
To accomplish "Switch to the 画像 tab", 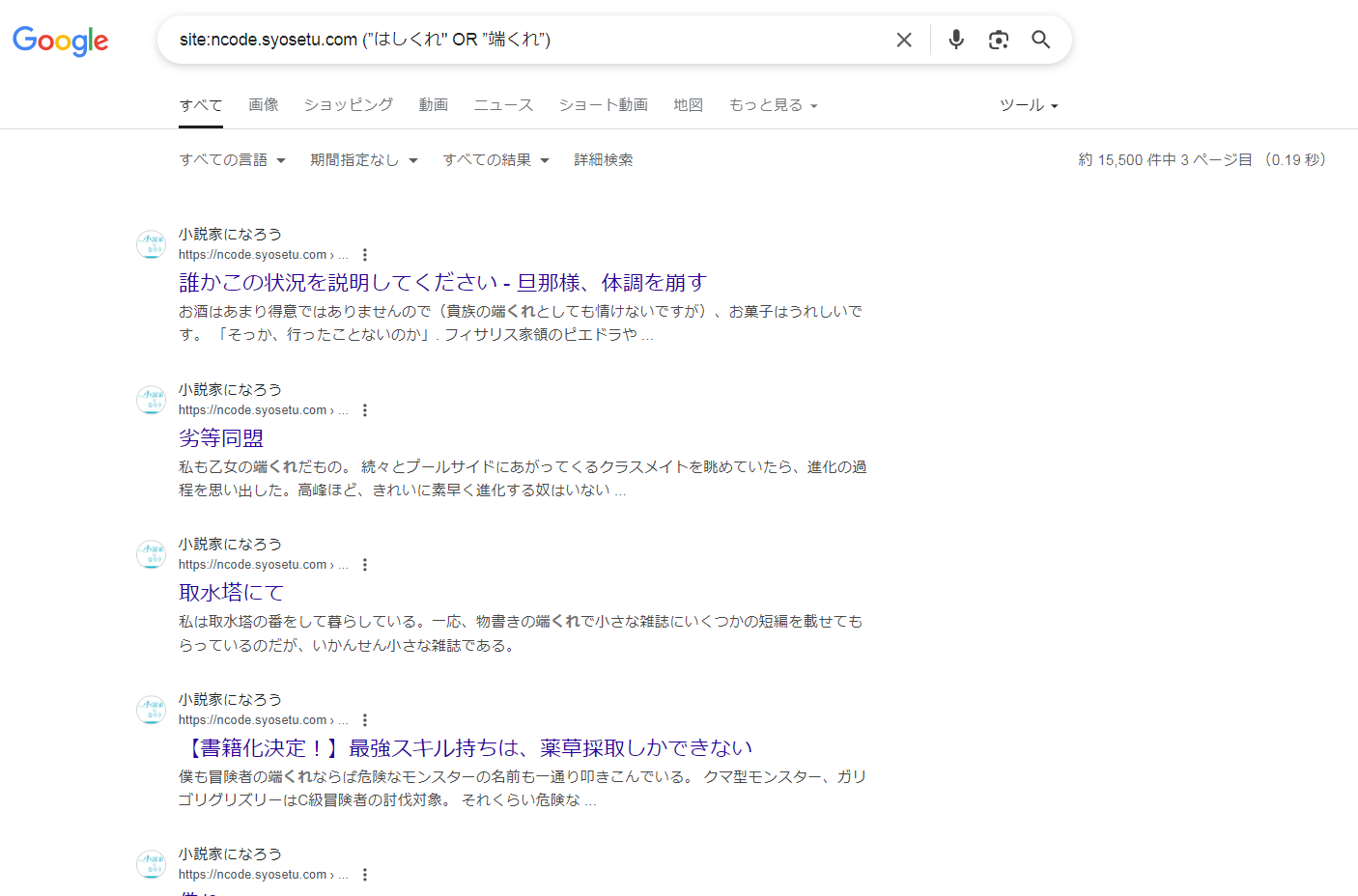I will 264,105.
